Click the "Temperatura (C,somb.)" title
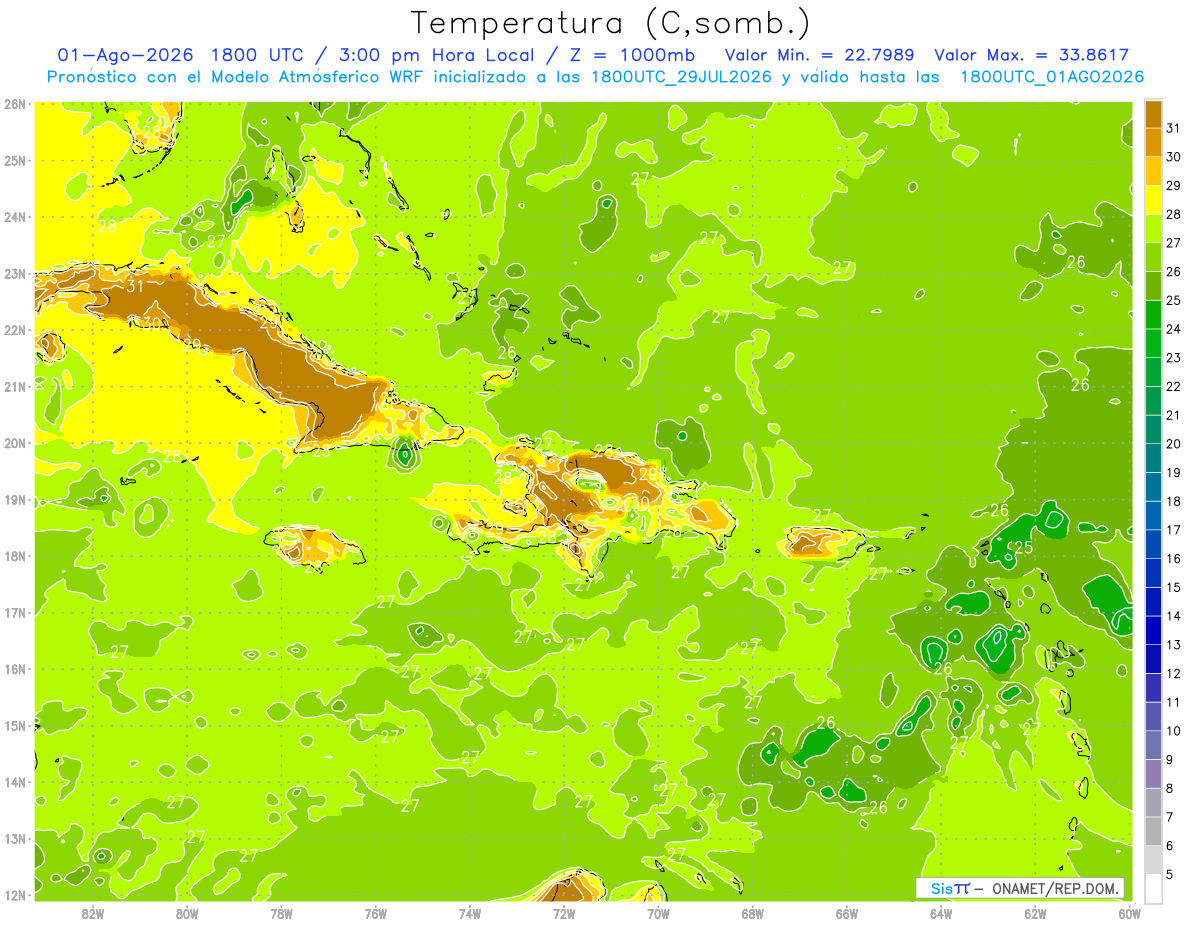Viewport: 1200px width, 927px height. pyautogui.click(x=610, y=23)
